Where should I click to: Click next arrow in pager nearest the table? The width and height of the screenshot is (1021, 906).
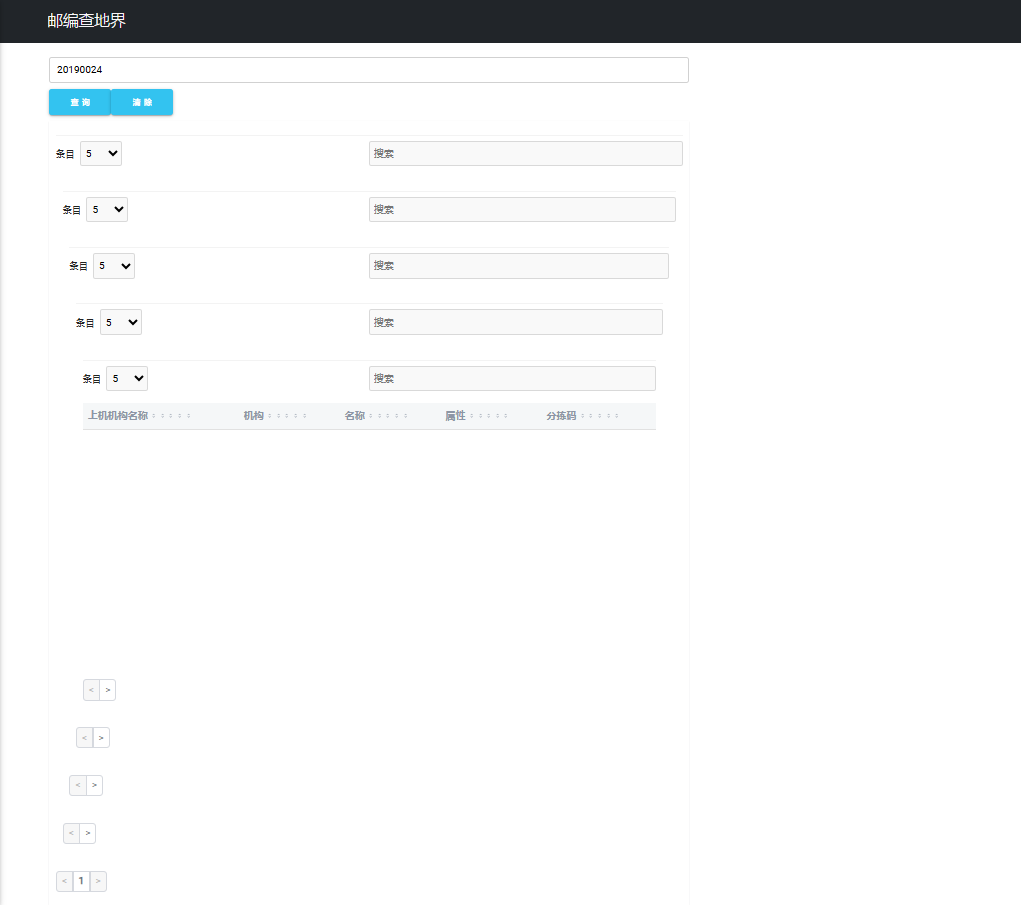point(107,690)
